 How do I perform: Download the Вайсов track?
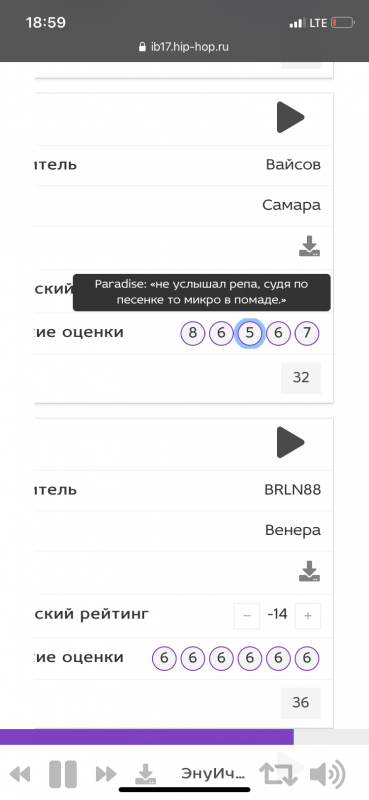[309, 246]
